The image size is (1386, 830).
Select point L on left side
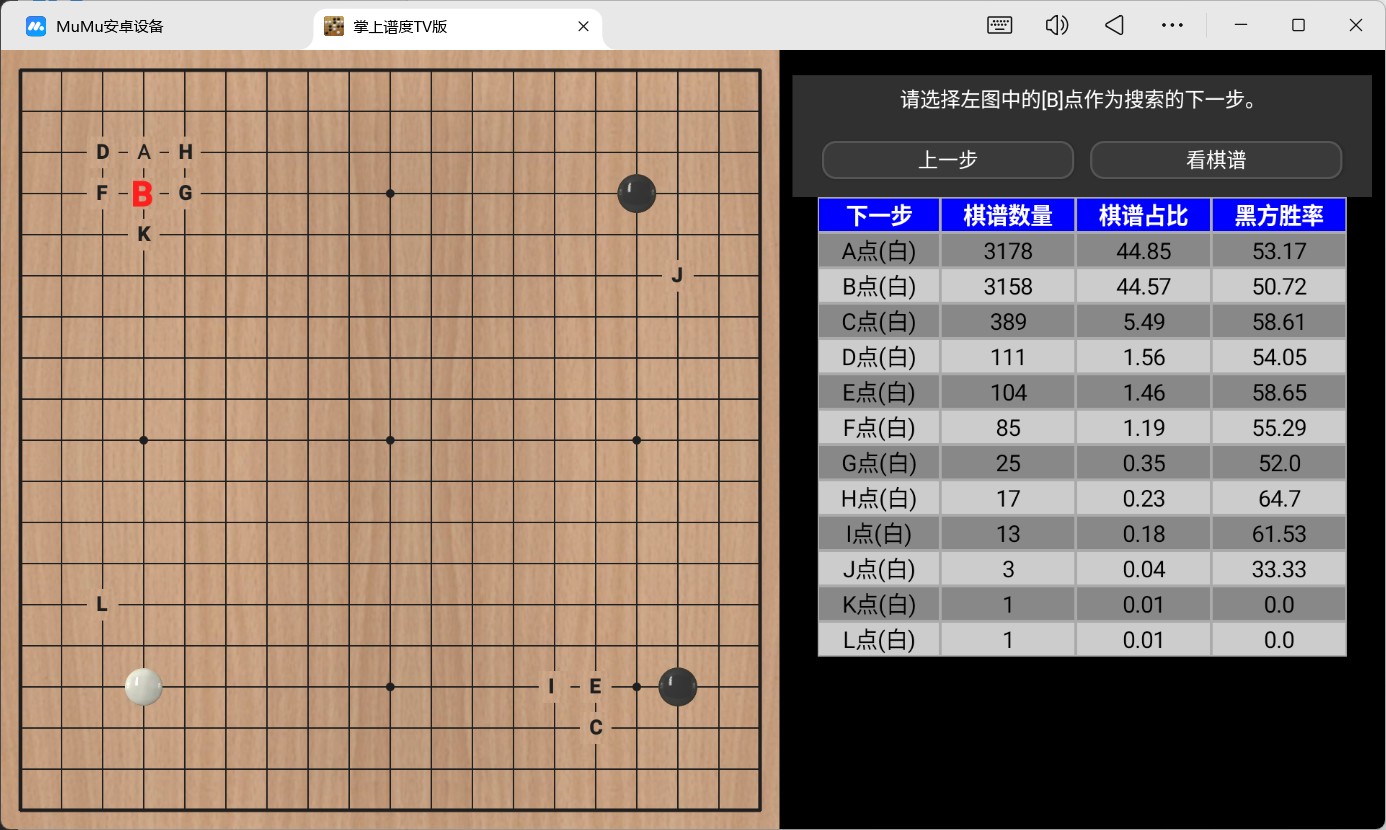(x=102, y=604)
